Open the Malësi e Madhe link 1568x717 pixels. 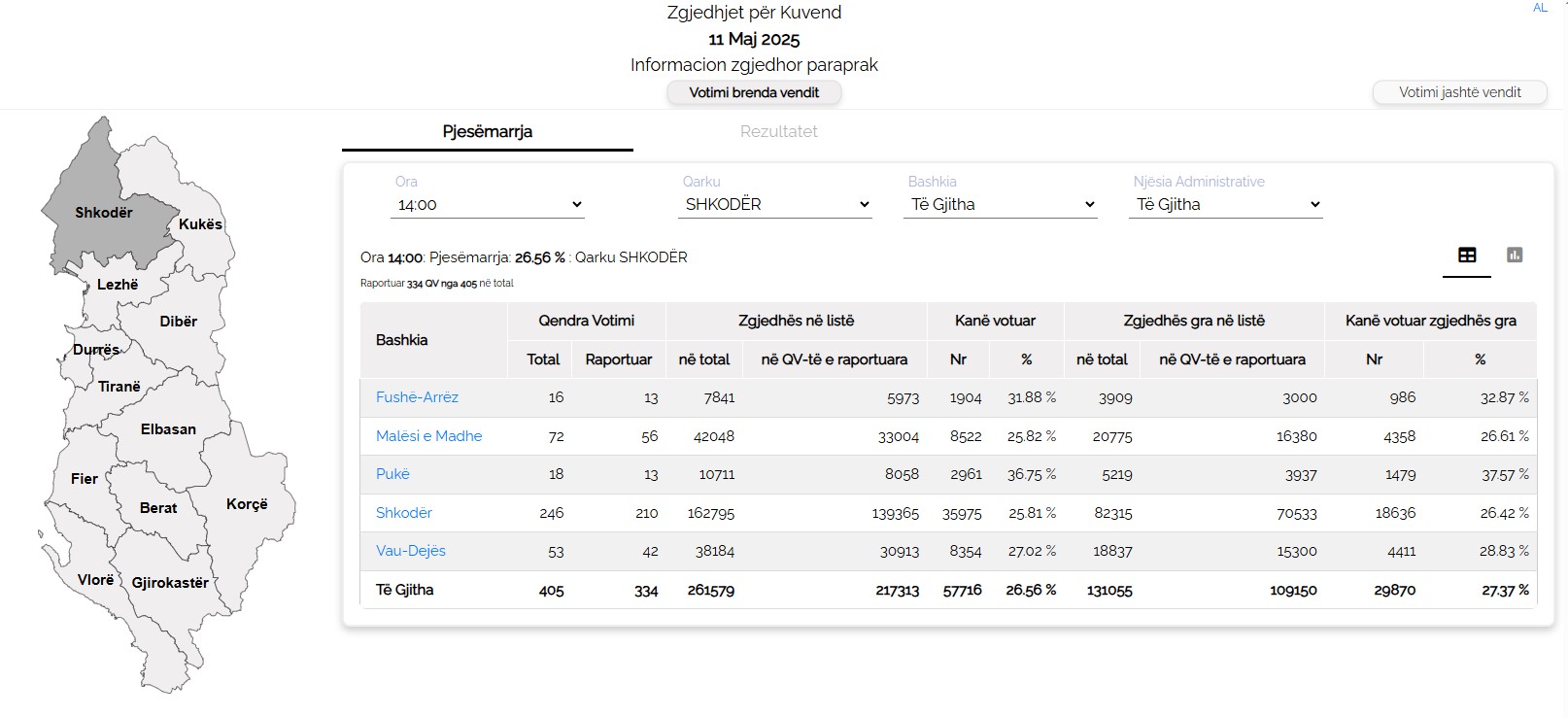click(x=428, y=436)
